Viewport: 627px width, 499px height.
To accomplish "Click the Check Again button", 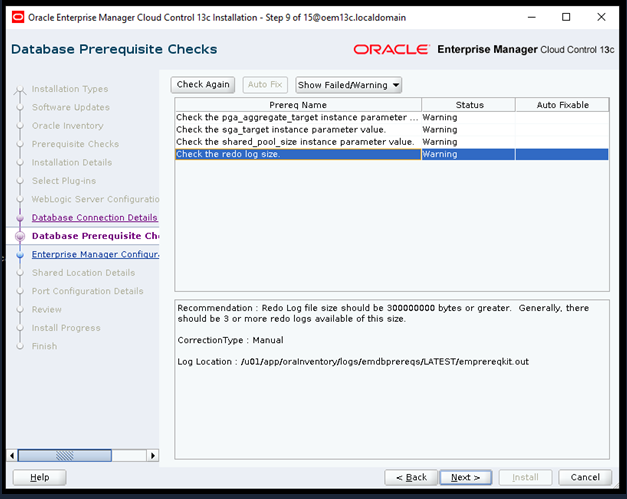I will (x=203, y=85).
